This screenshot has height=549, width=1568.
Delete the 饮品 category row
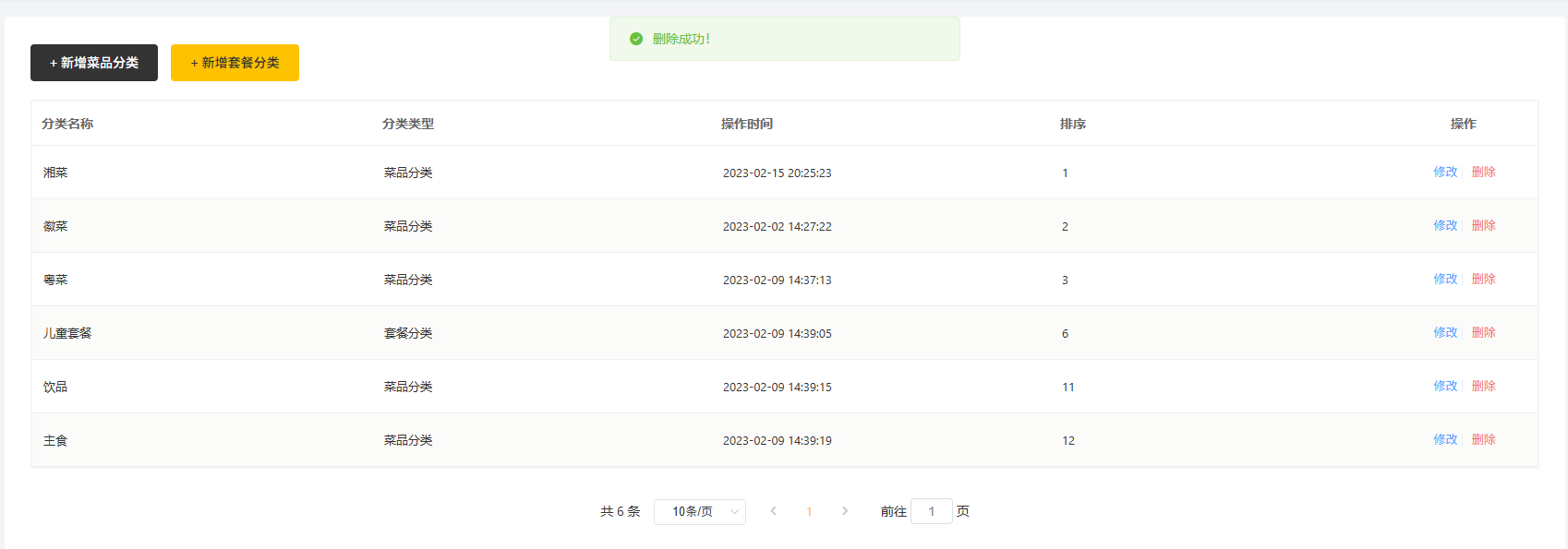(1483, 386)
